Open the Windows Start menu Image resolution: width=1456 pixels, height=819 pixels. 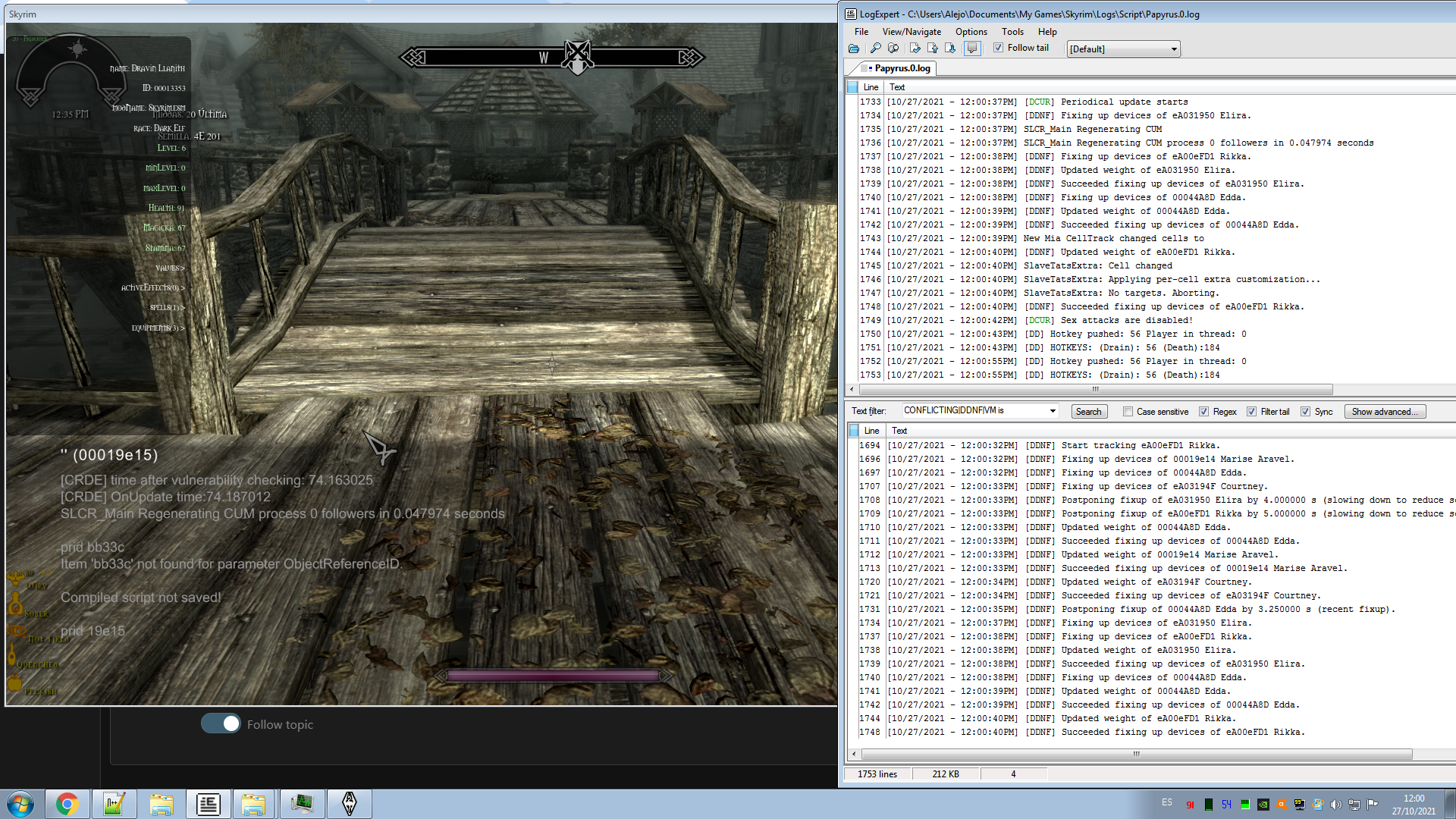point(20,804)
